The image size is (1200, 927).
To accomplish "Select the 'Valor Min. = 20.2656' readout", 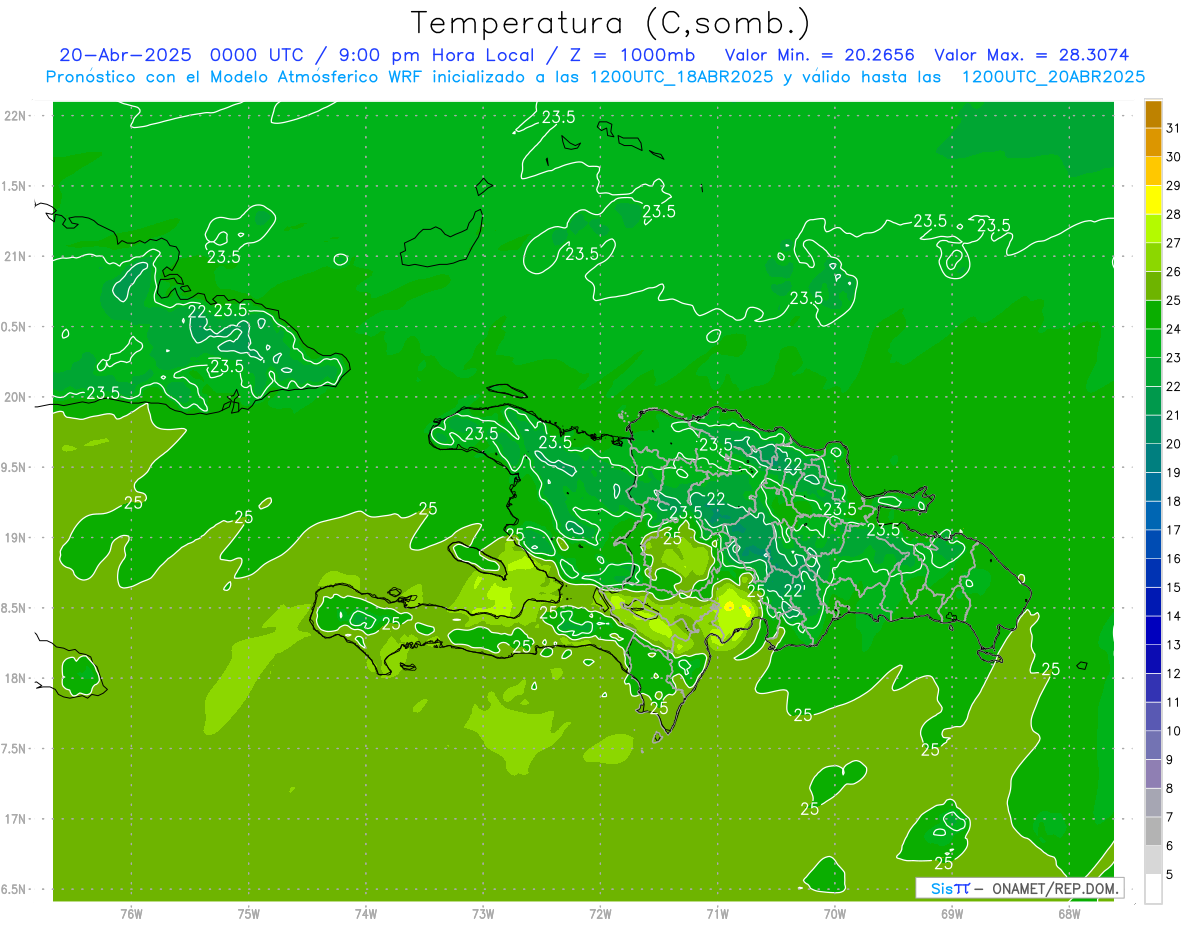I will [819, 55].
